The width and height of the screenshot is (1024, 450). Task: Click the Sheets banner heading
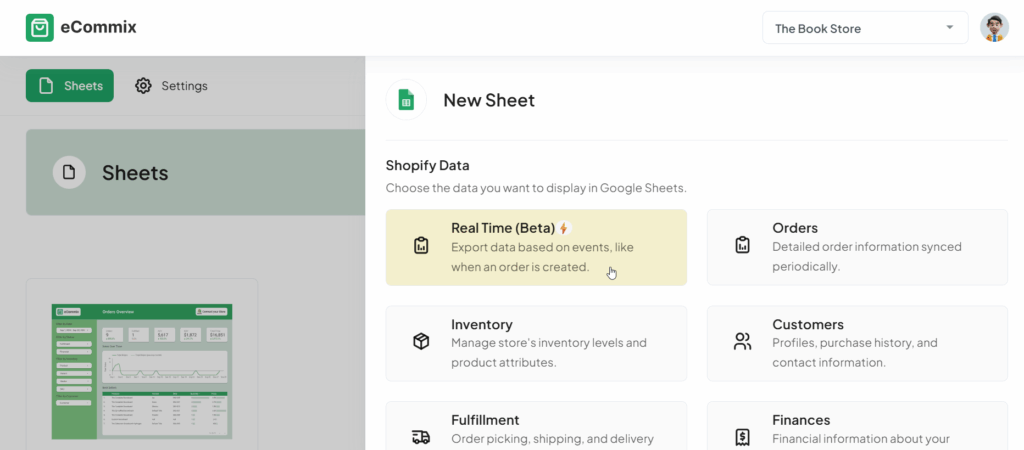135,172
